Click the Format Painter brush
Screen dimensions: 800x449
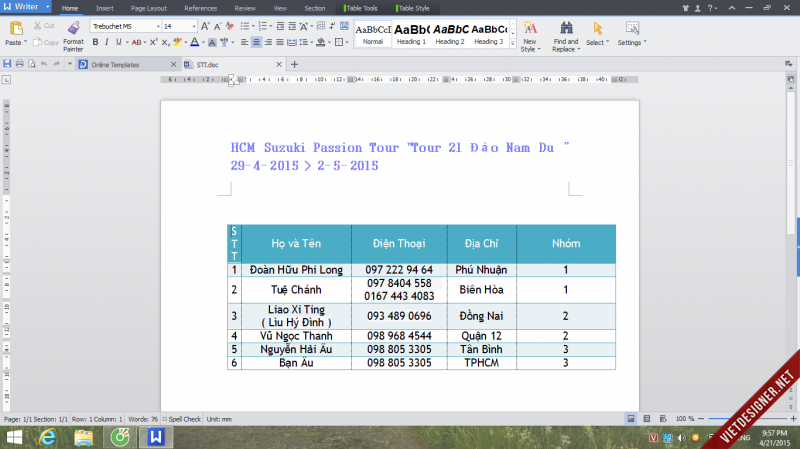click(x=74, y=29)
